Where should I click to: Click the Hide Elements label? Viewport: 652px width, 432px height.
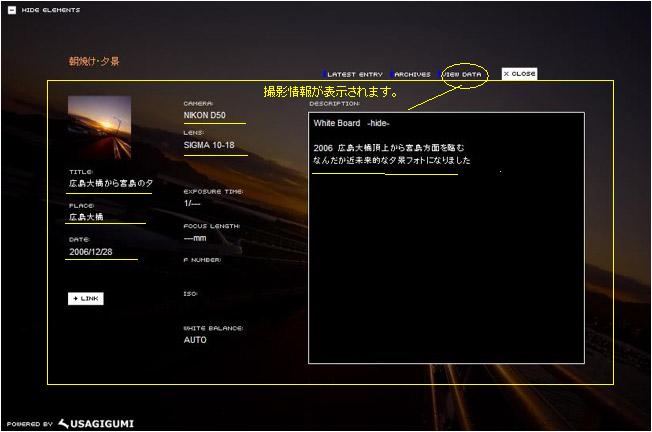pos(51,10)
